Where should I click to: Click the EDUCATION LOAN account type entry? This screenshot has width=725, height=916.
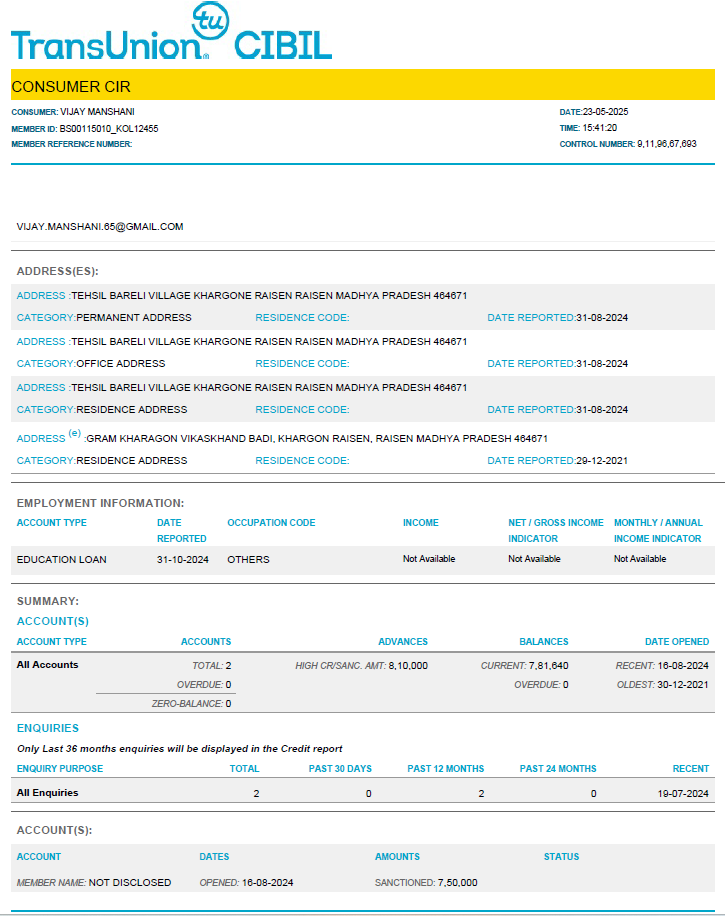[x=61, y=559]
